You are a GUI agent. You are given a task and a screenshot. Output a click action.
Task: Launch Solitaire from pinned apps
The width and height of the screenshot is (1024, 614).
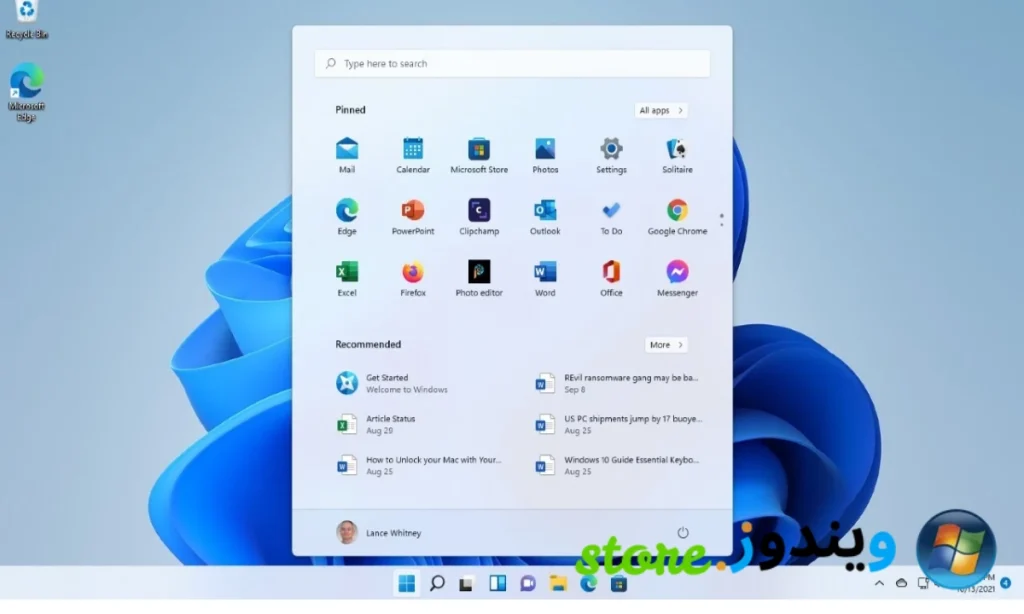(677, 150)
